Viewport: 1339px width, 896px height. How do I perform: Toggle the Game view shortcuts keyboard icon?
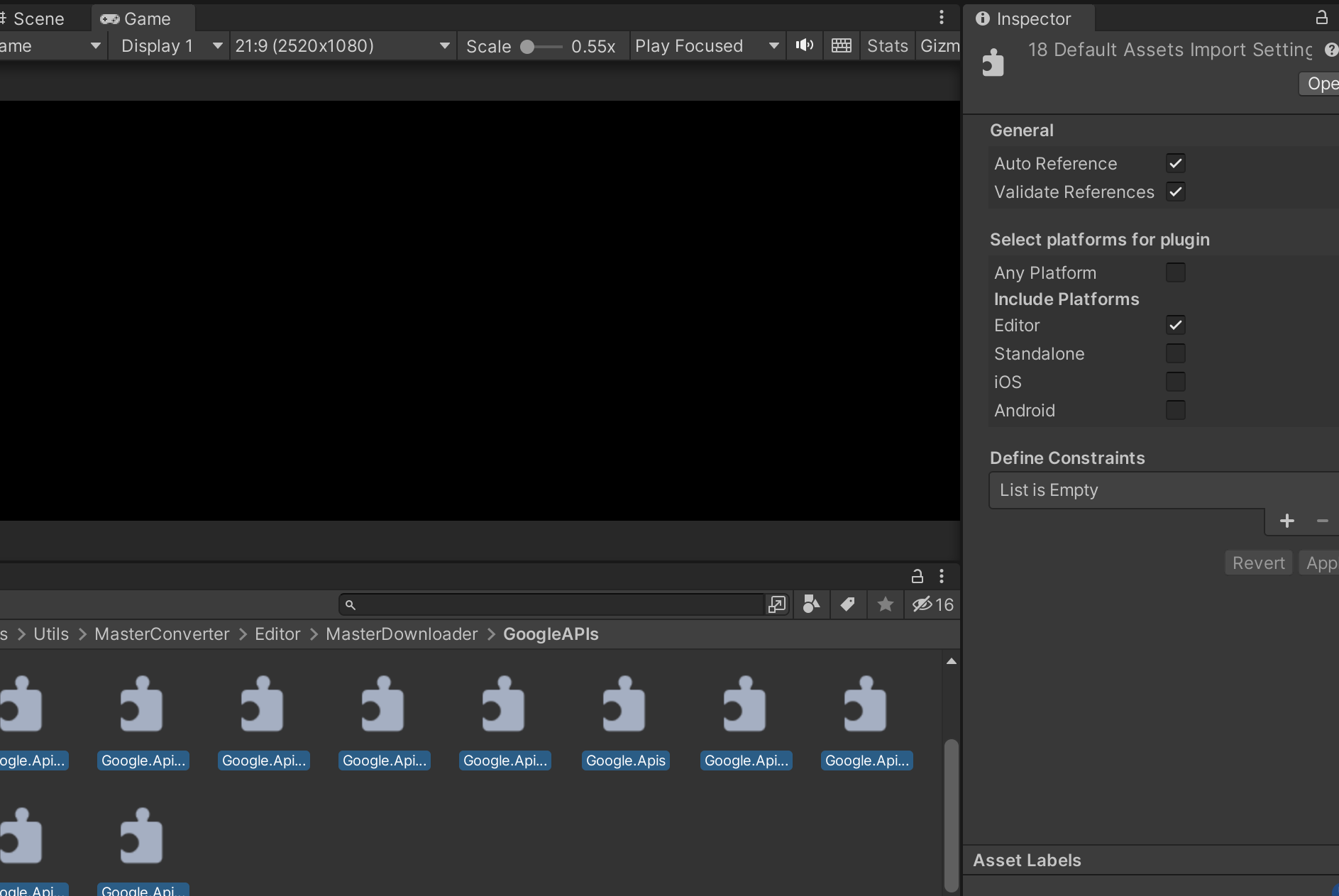click(x=842, y=45)
